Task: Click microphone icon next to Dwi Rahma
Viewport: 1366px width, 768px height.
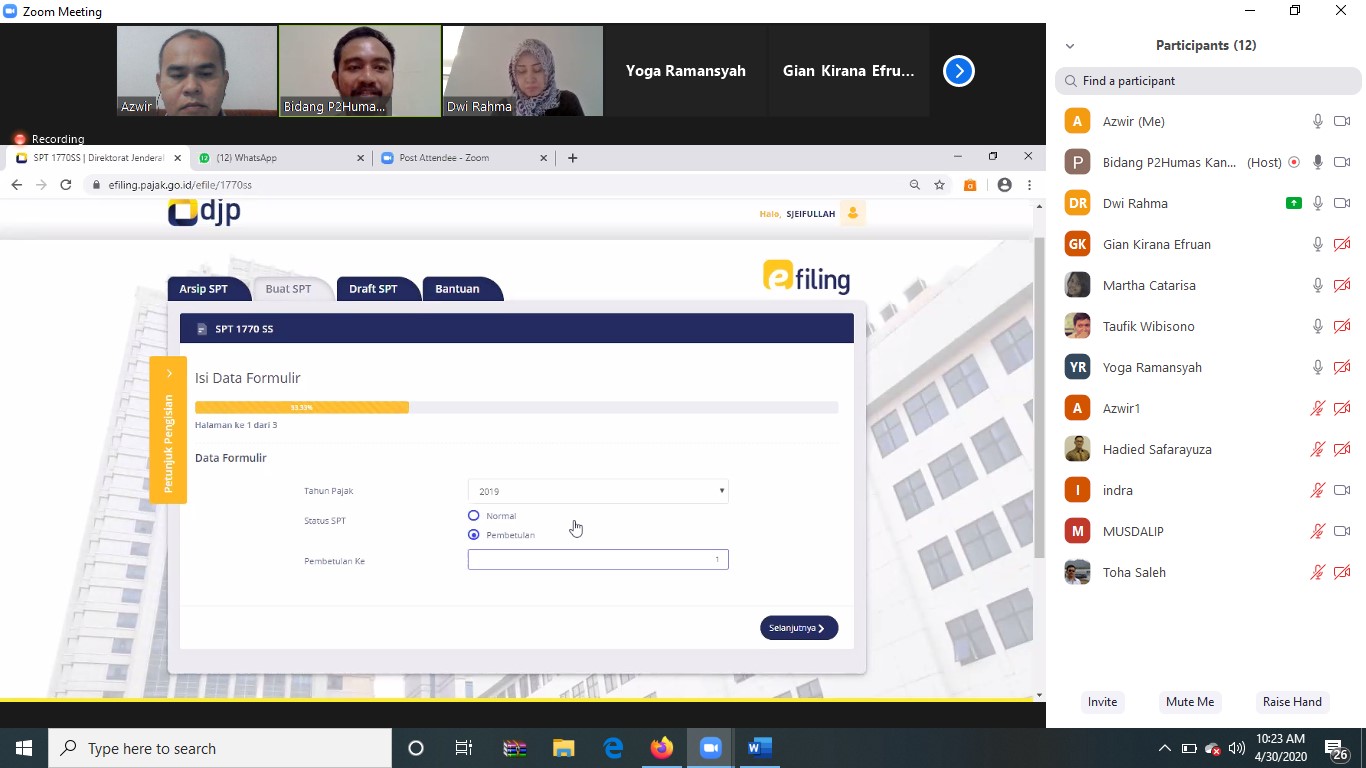Action: (x=1318, y=203)
